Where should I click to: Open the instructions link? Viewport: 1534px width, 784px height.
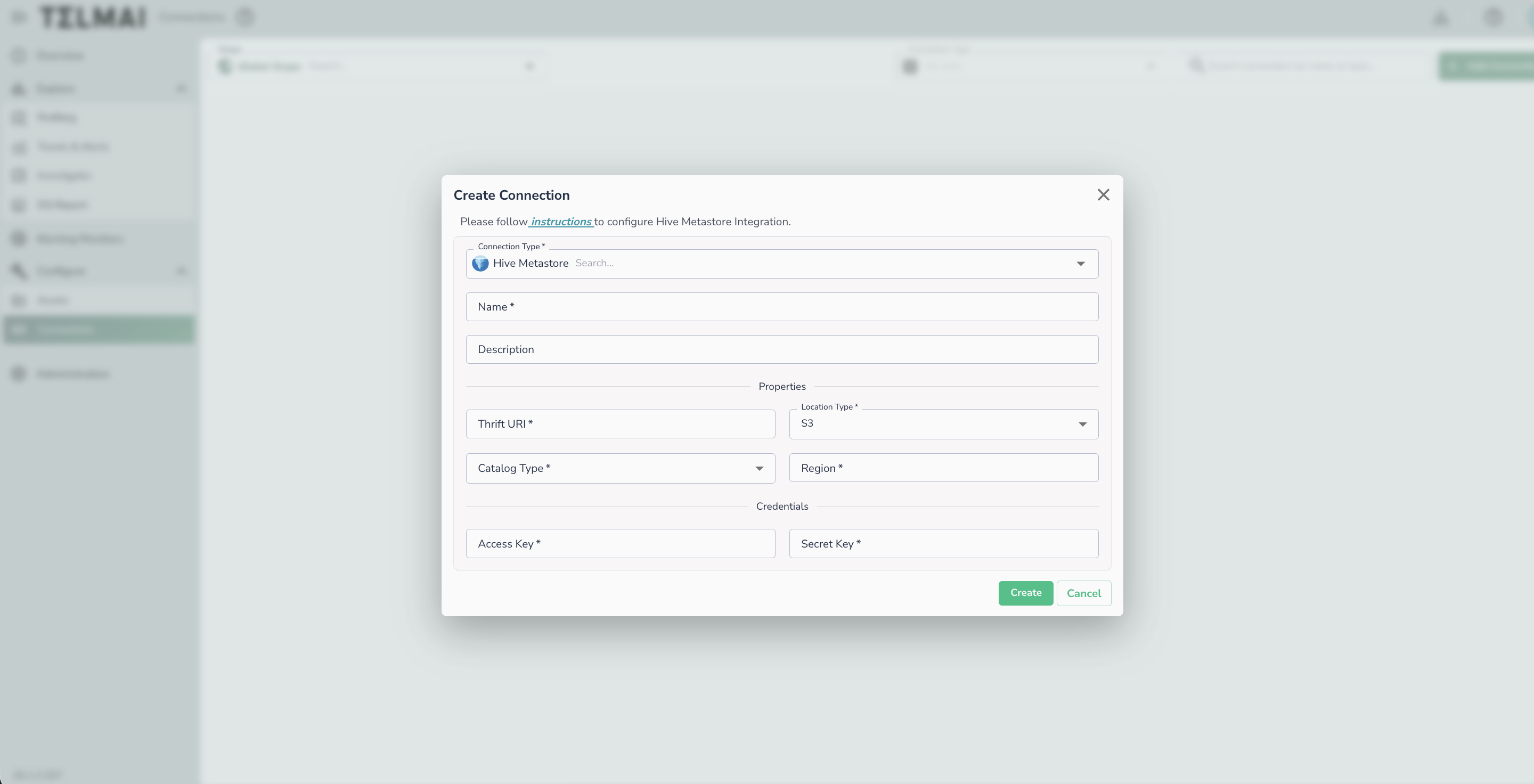pos(561,222)
